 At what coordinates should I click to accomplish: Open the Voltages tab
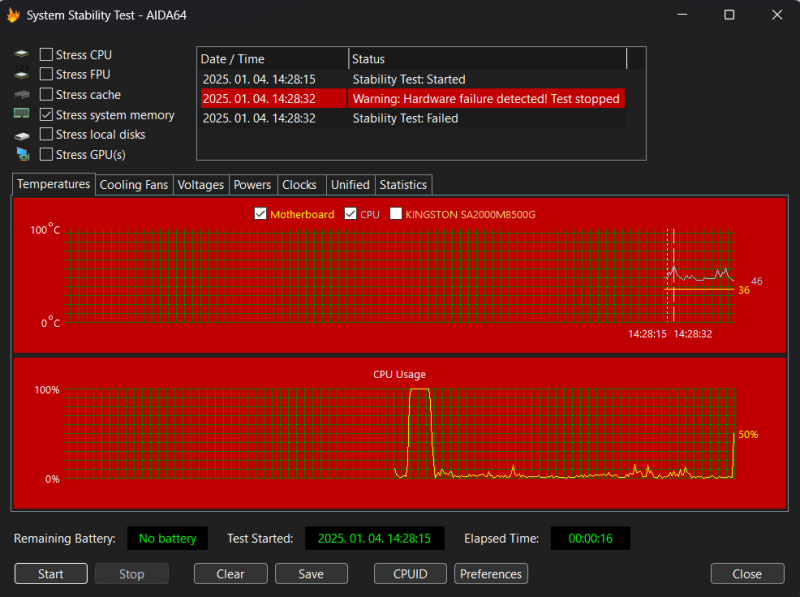tap(201, 185)
